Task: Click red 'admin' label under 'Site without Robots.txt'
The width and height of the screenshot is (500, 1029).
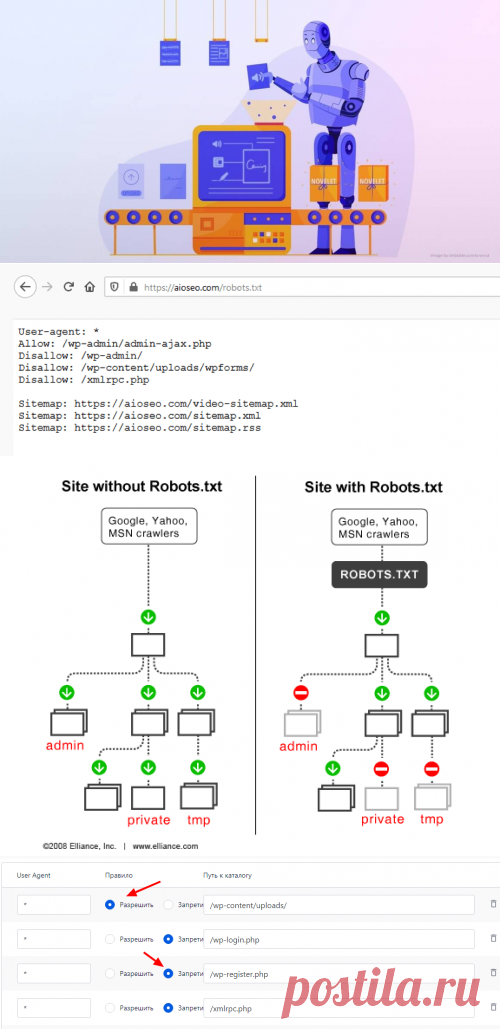Action: coord(65,746)
